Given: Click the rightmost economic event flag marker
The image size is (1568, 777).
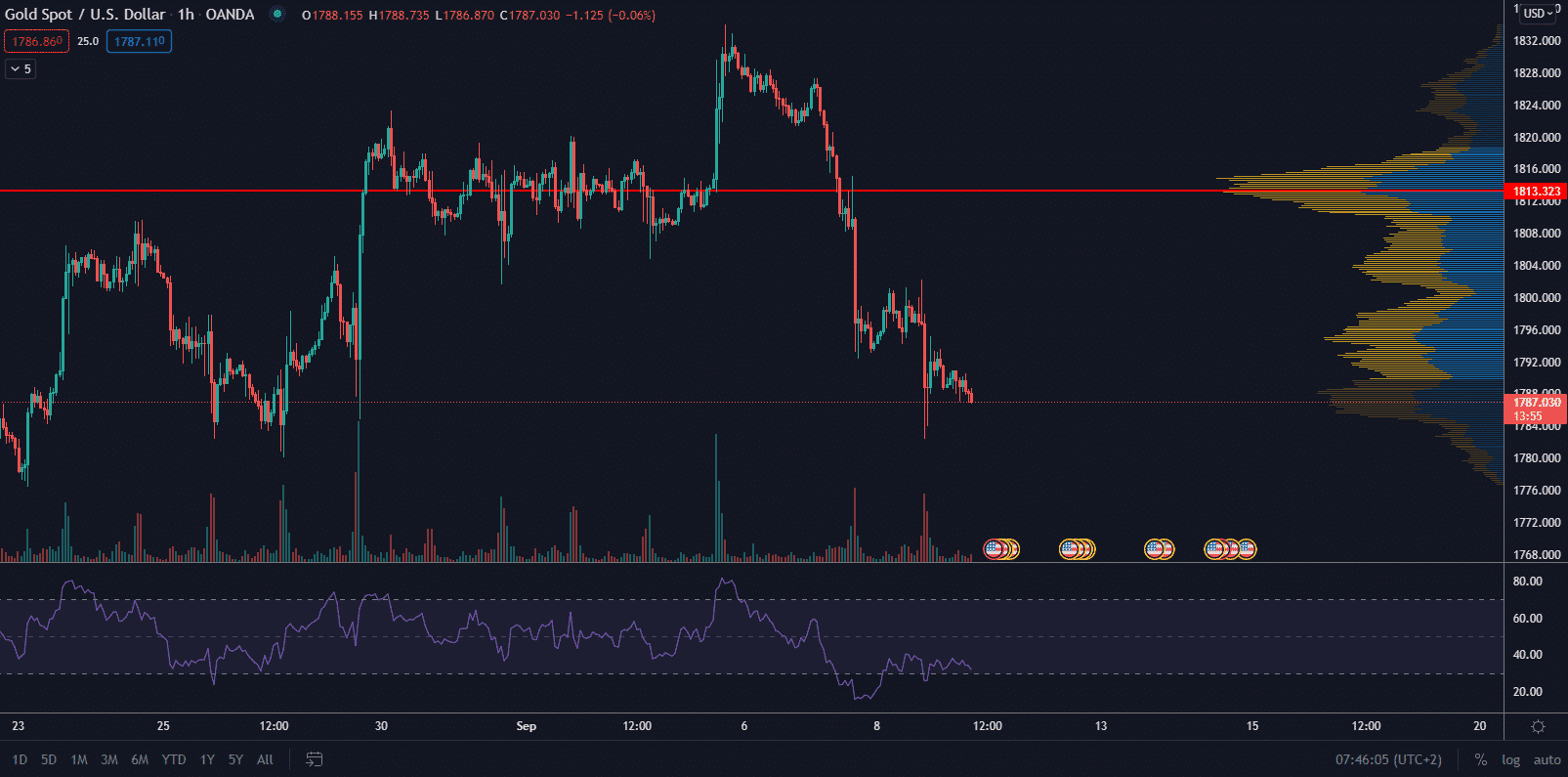Looking at the screenshot, I should pyautogui.click(x=1247, y=549).
